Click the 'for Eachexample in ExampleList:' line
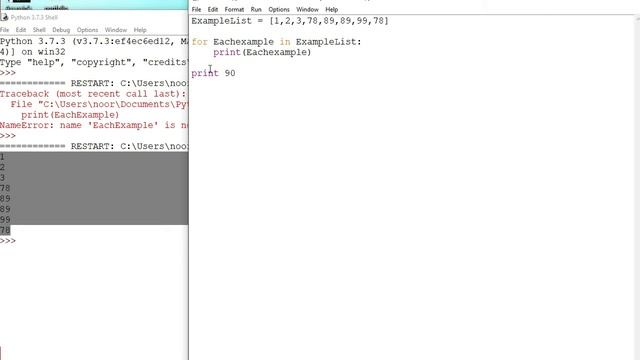Image resolution: width=640 pixels, height=360 pixels. pos(276,42)
